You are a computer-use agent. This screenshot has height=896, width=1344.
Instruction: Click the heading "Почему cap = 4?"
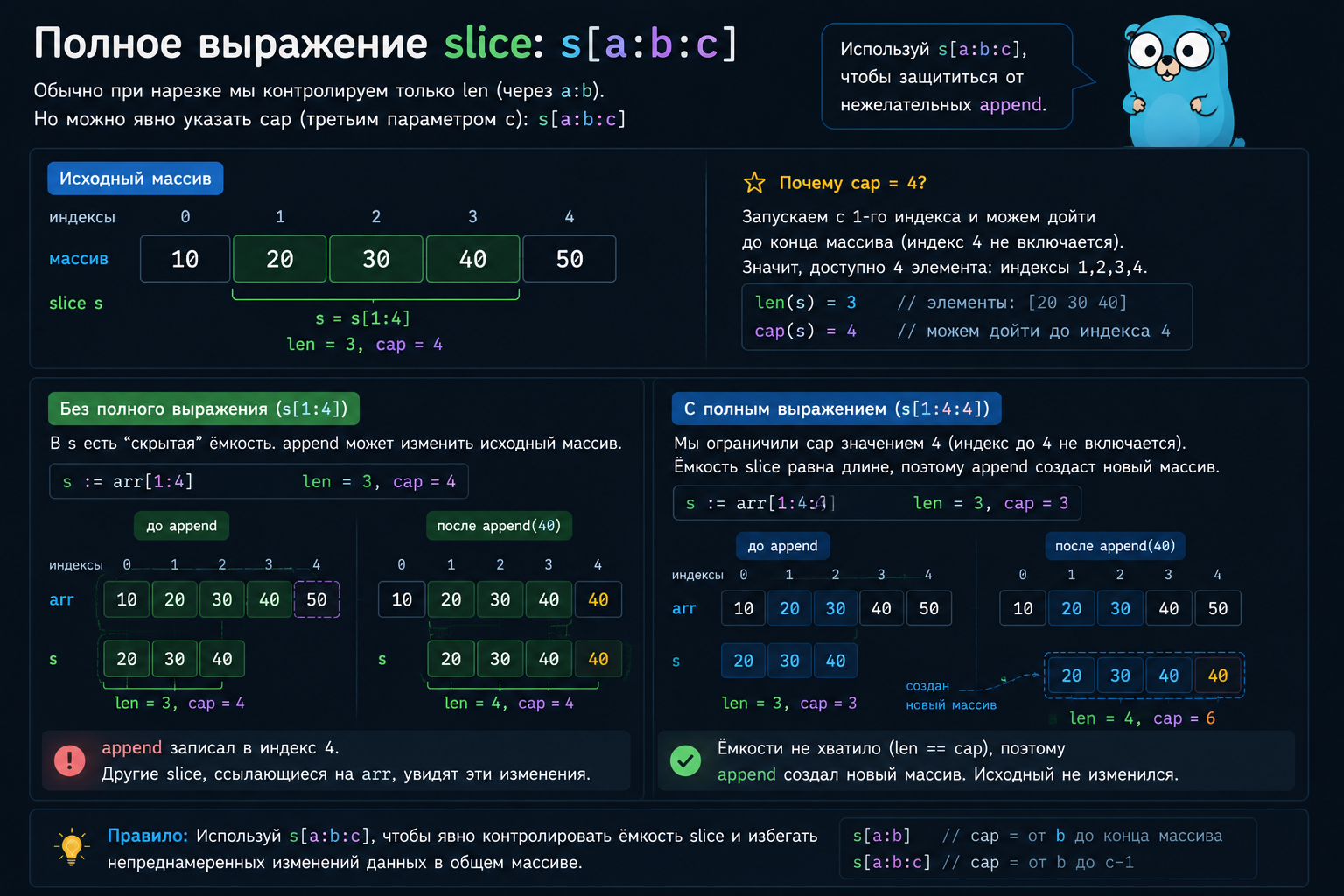coord(852,183)
